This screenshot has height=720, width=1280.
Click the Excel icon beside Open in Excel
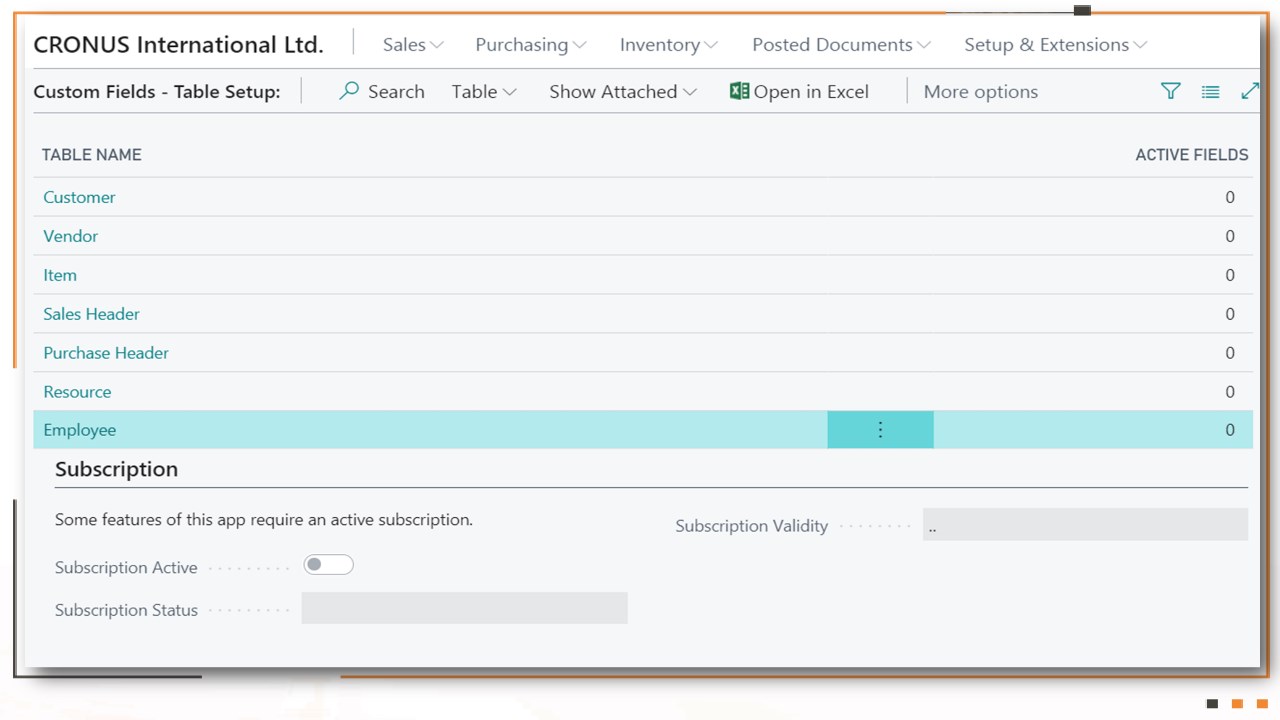click(x=739, y=91)
